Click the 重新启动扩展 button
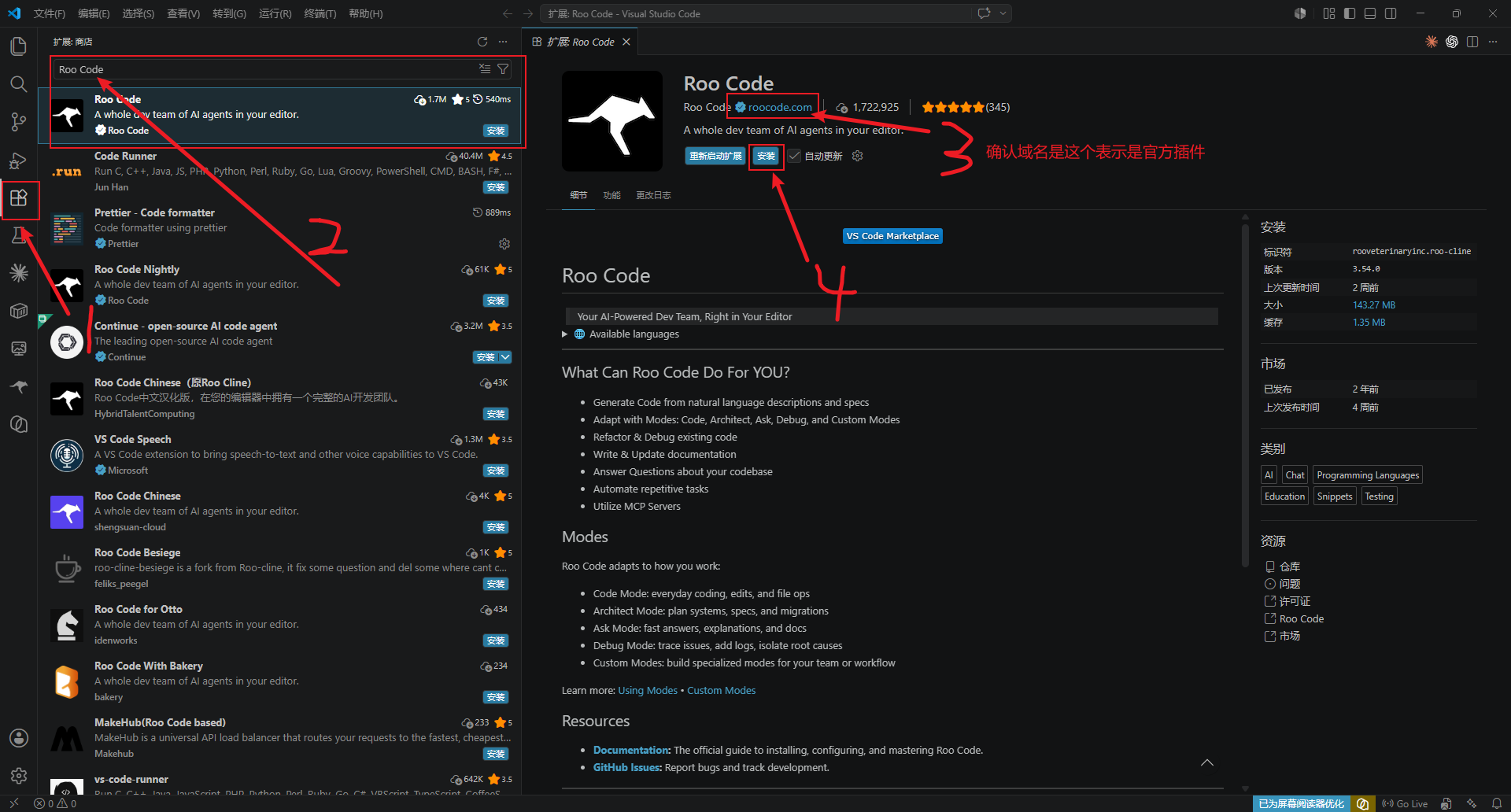The image size is (1511, 812). click(x=715, y=156)
